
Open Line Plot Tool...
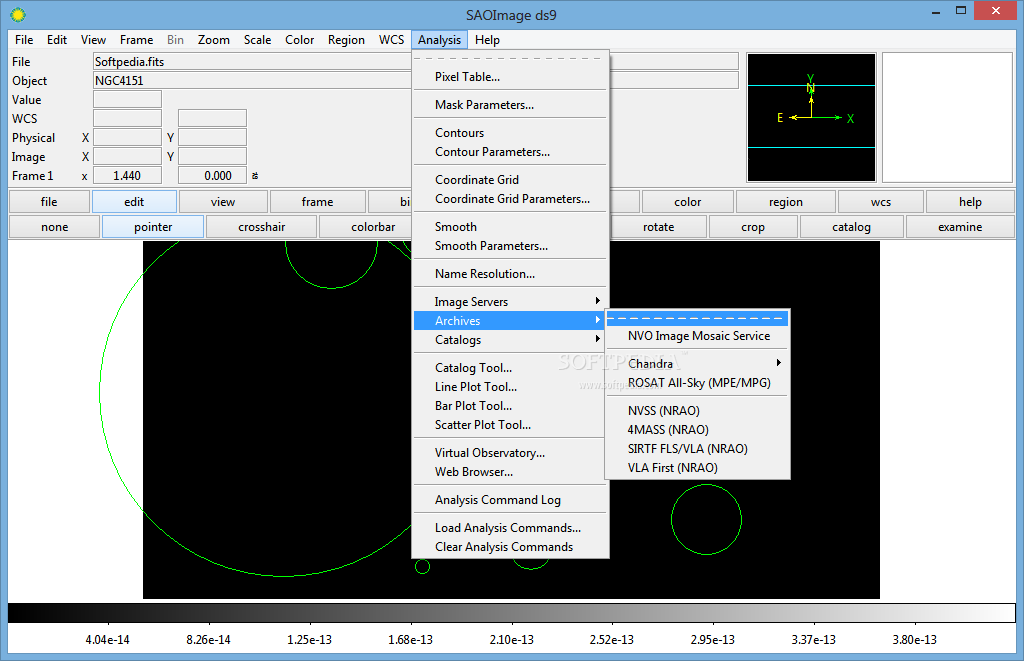tap(511, 387)
